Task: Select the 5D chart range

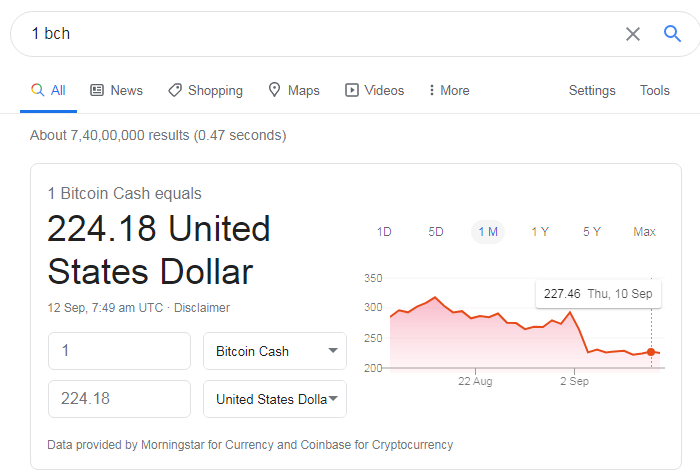Action: (x=436, y=232)
